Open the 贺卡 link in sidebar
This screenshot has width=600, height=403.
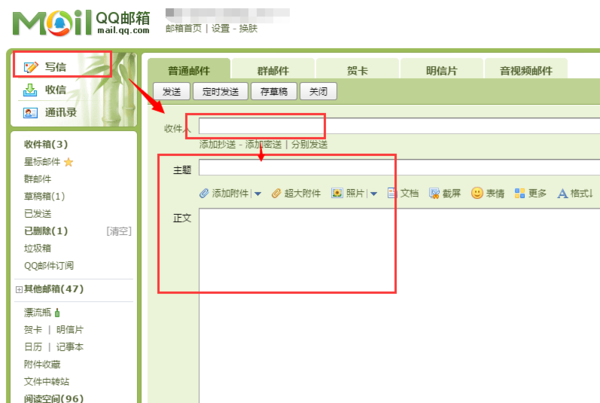point(33,330)
